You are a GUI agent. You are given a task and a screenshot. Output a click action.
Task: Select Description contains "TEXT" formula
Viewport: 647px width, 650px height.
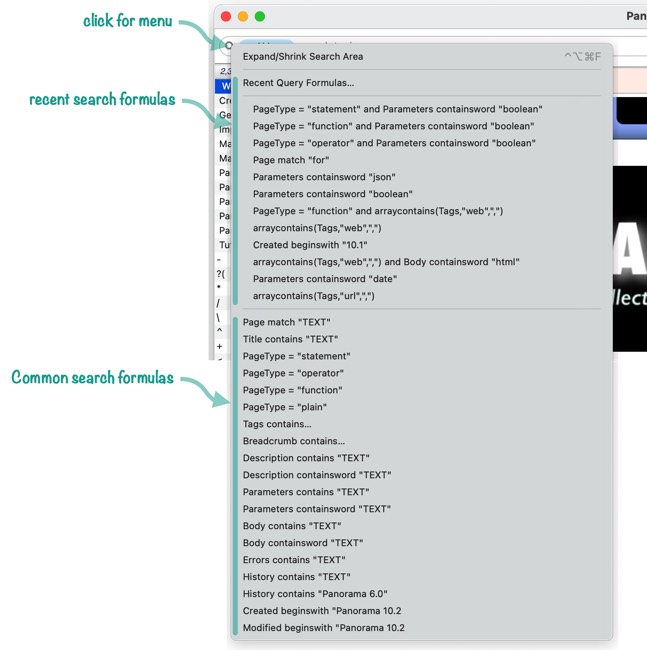pyautogui.click(x=422, y=458)
